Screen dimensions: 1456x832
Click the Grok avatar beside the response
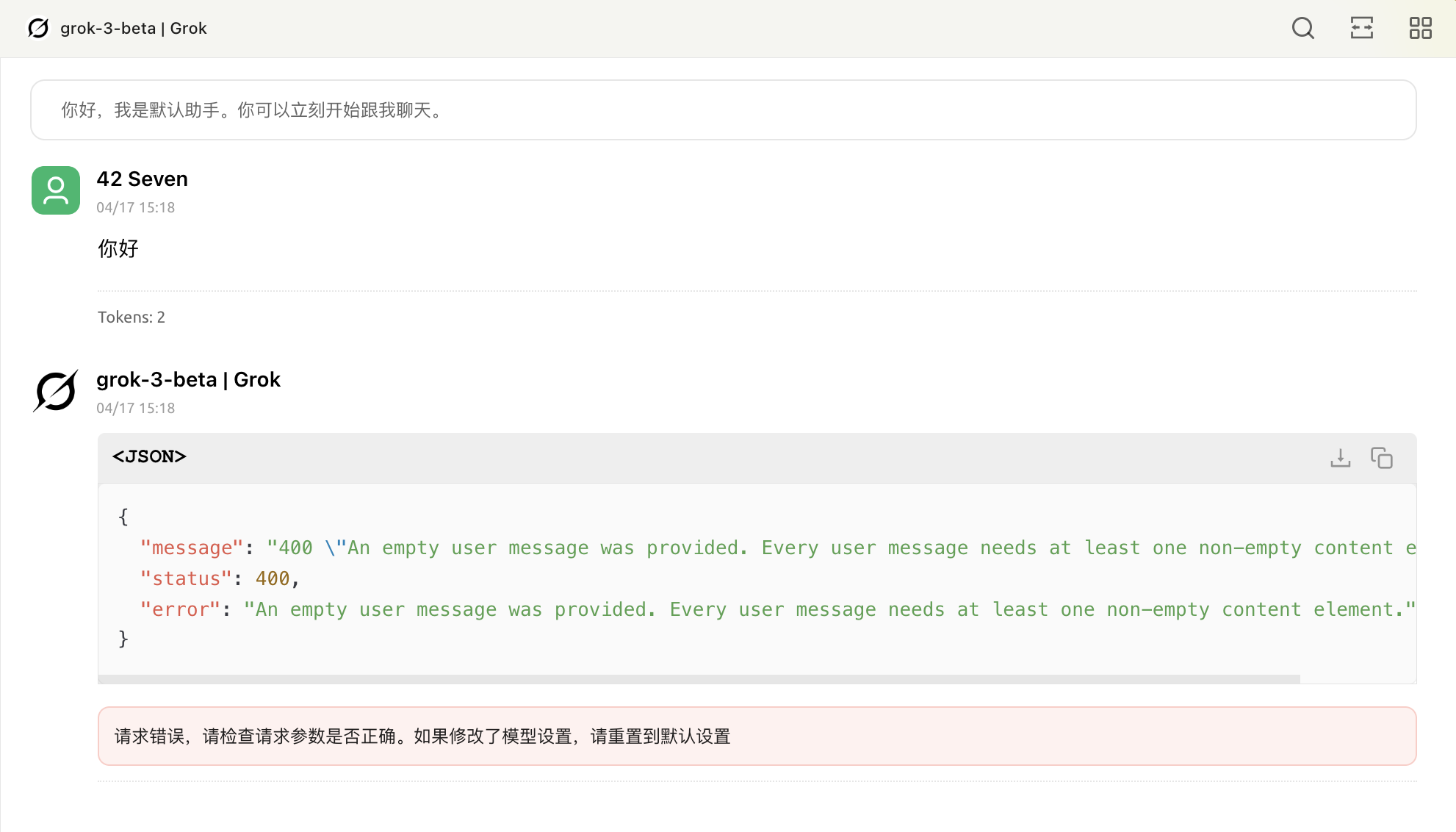tap(56, 391)
